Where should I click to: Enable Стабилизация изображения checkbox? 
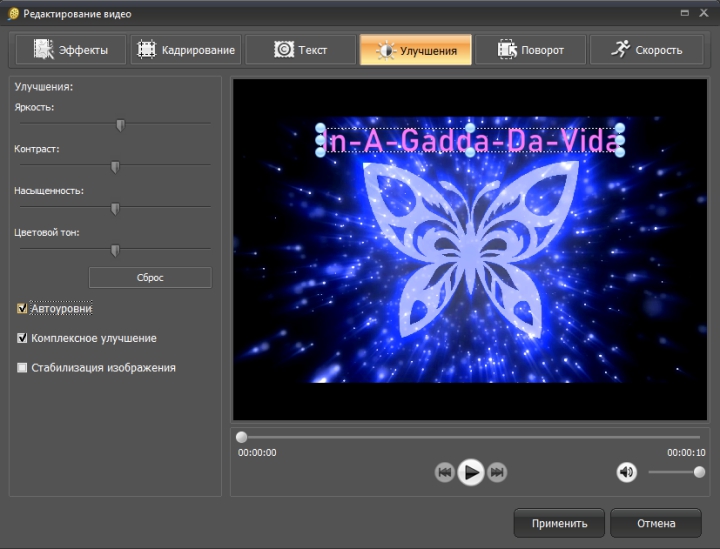pos(22,368)
